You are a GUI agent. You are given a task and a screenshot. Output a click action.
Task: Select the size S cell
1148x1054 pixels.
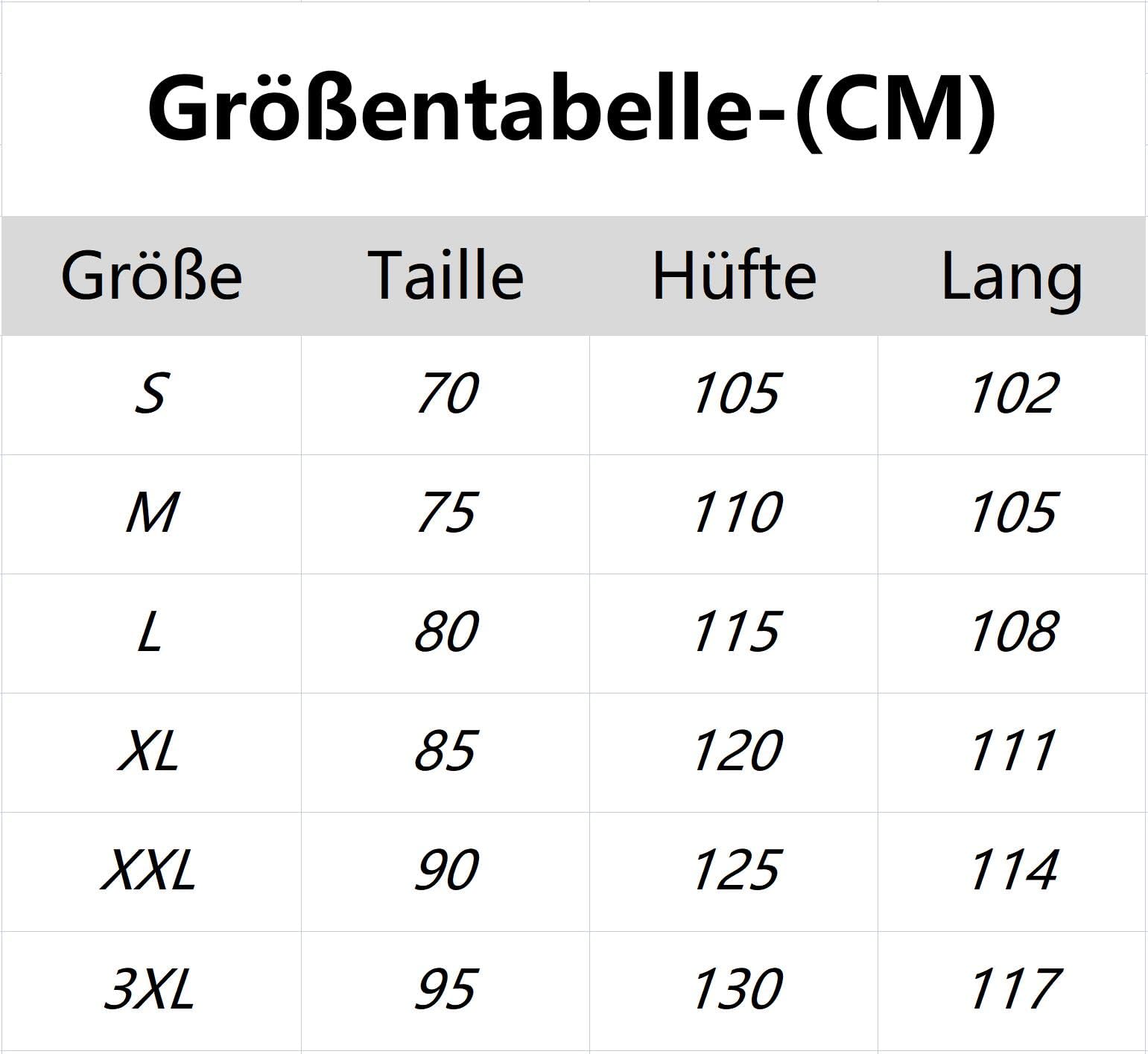click(151, 395)
